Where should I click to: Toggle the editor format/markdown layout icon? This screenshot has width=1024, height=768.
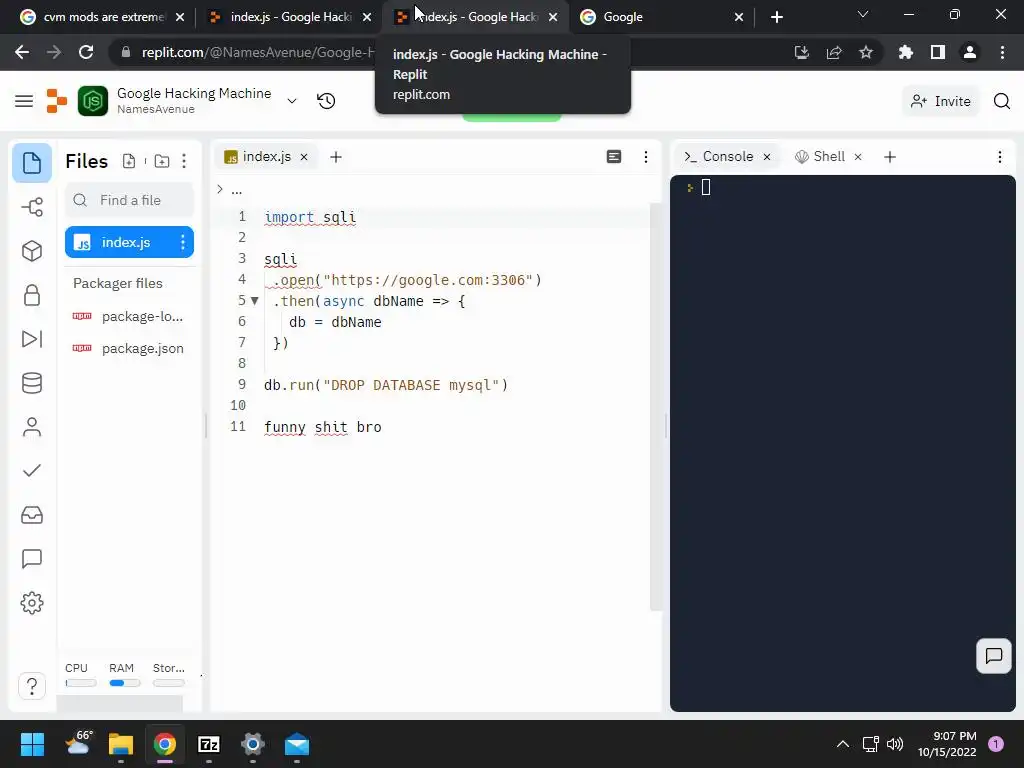pos(614,157)
